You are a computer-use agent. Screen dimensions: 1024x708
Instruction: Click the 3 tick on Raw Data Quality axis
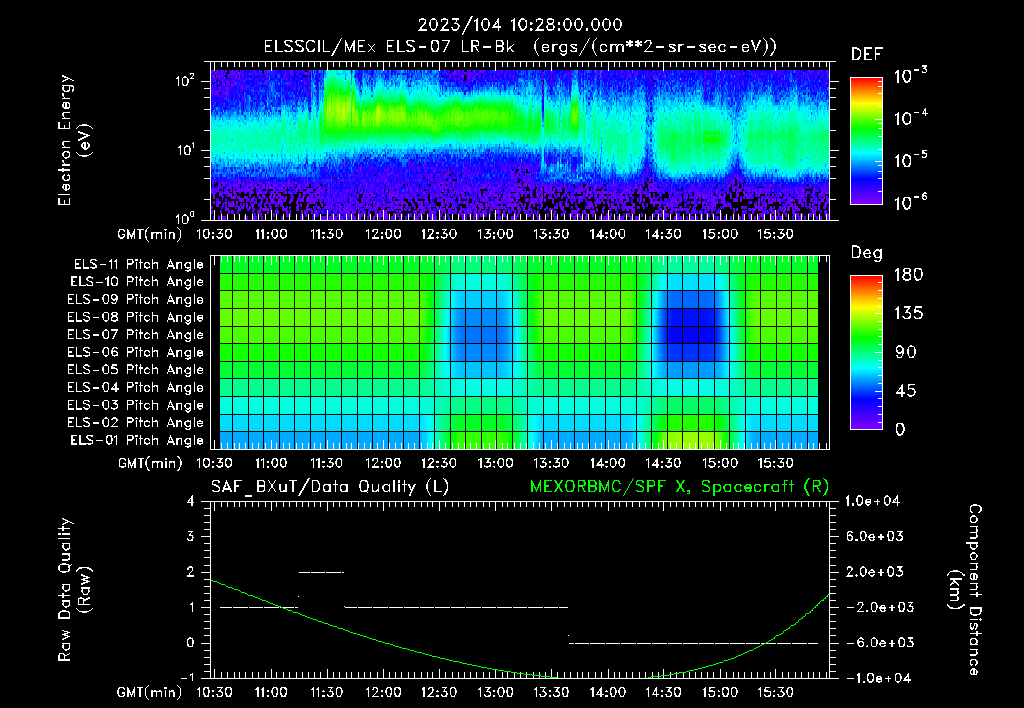[190, 536]
